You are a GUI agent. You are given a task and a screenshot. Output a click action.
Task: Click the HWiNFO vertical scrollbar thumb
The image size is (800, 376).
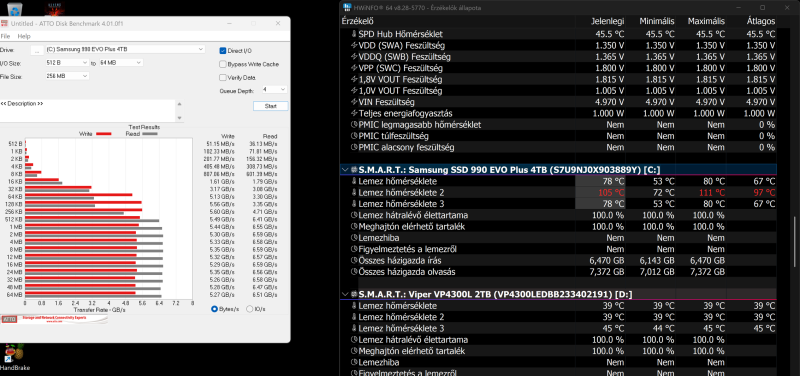pos(793,243)
